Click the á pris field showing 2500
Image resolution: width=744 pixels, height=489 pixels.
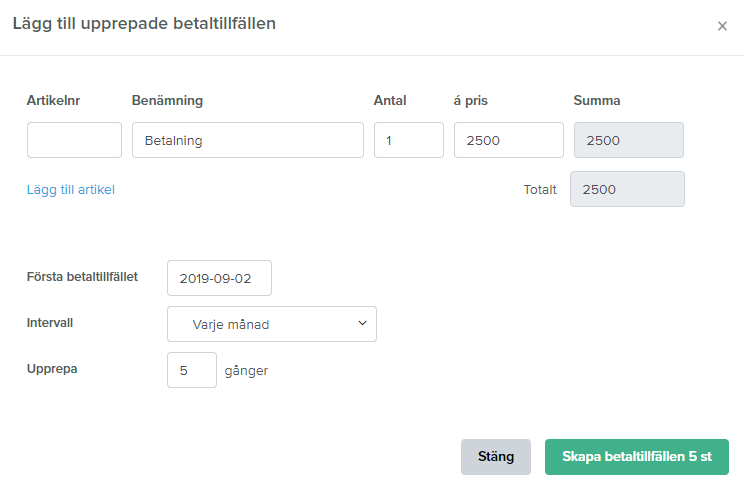coord(509,140)
